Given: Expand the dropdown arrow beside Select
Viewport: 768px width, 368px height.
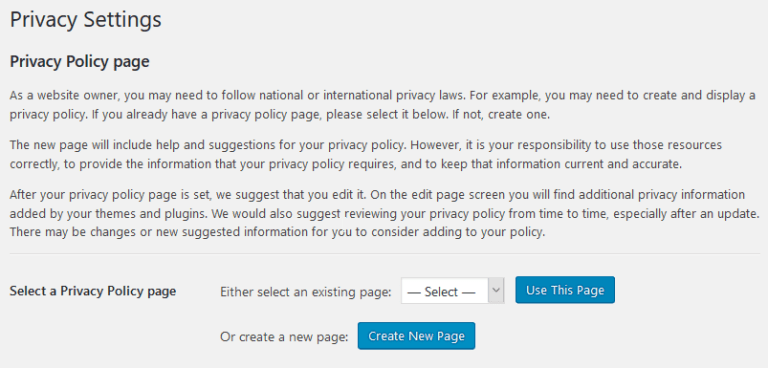Looking at the screenshot, I should pyautogui.click(x=496, y=290).
